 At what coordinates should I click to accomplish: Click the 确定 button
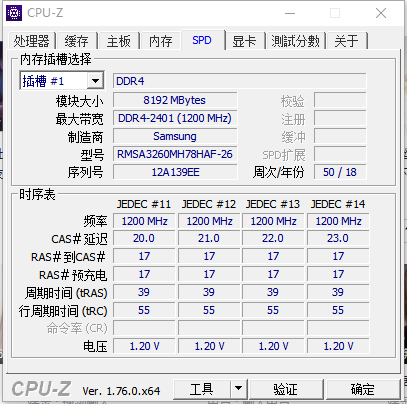[363, 388]
